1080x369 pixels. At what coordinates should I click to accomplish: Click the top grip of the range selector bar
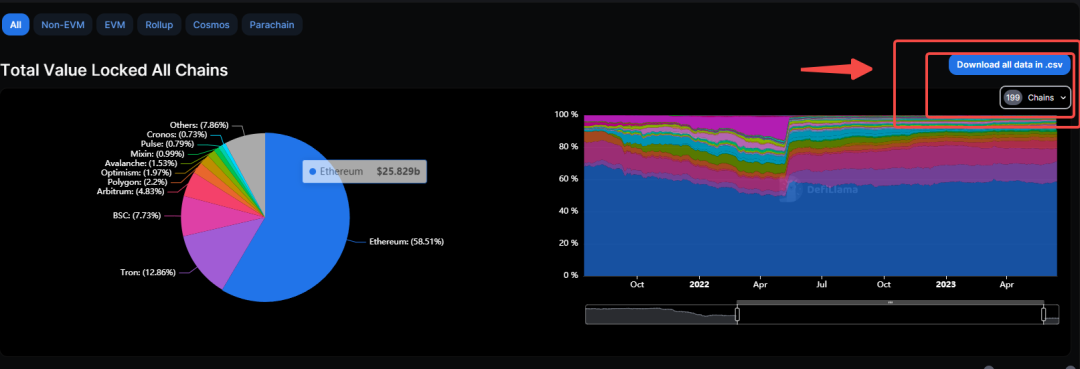tap(890, 302)
